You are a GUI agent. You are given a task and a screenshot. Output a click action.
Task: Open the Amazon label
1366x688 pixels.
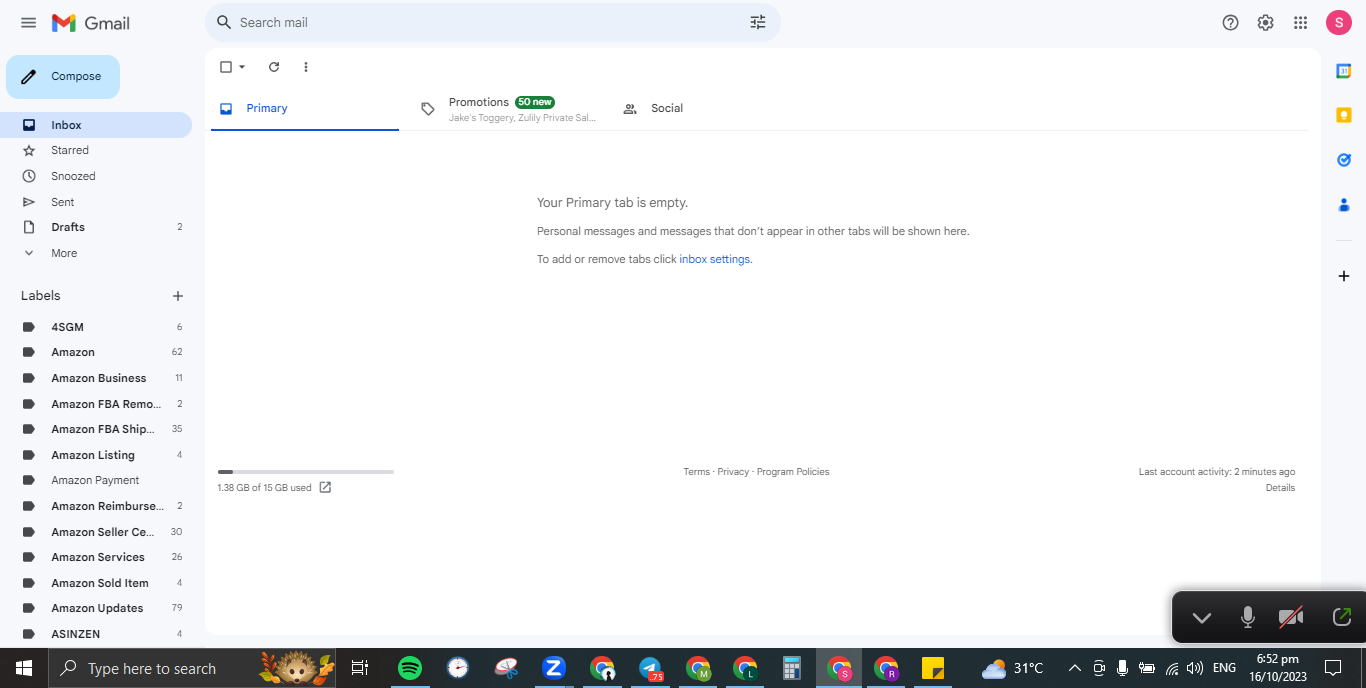tap(96, 352)
